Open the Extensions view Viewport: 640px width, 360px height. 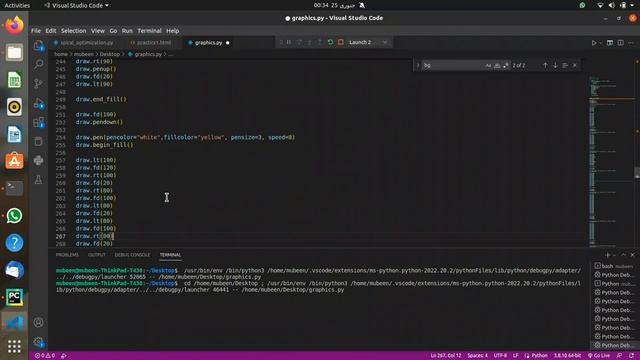click(38, 122)
